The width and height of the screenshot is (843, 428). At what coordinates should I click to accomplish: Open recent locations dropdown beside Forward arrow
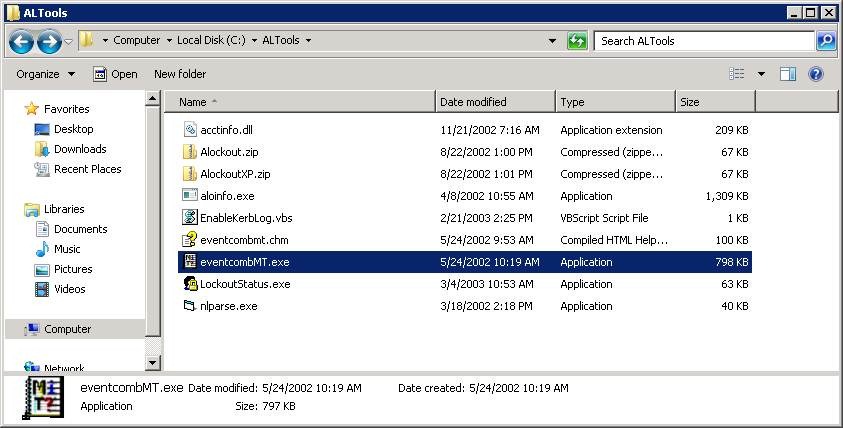pos(68,41)
